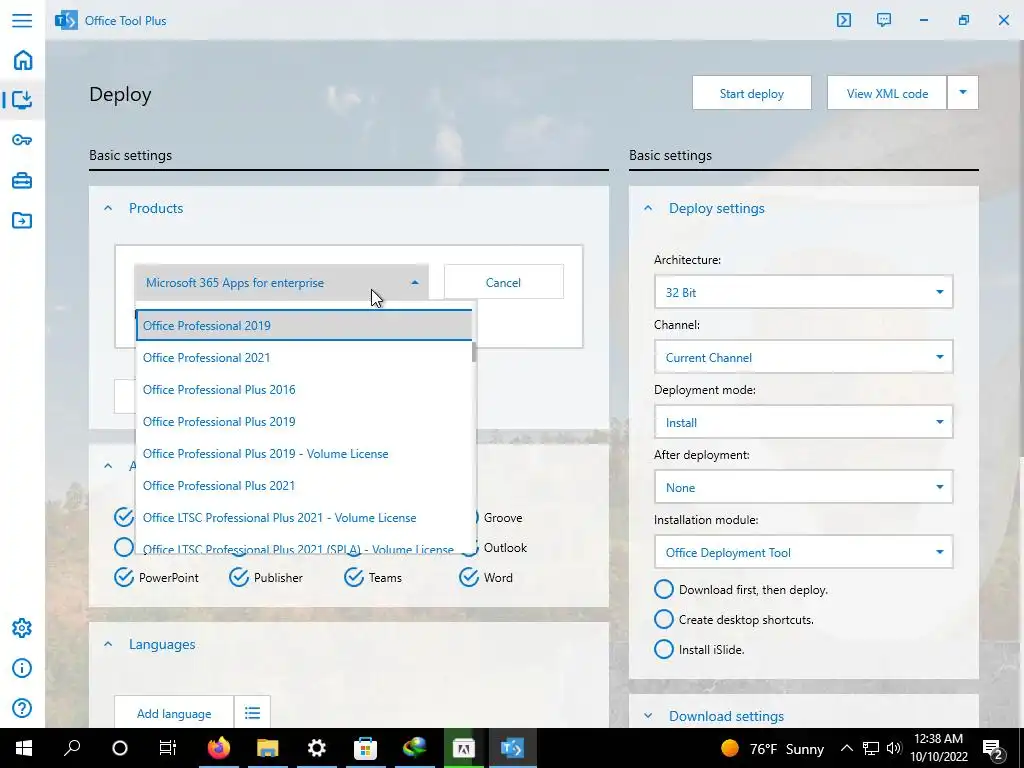
Task: Open the Deploy page icon in sidebar
Action: click(22, 100)
